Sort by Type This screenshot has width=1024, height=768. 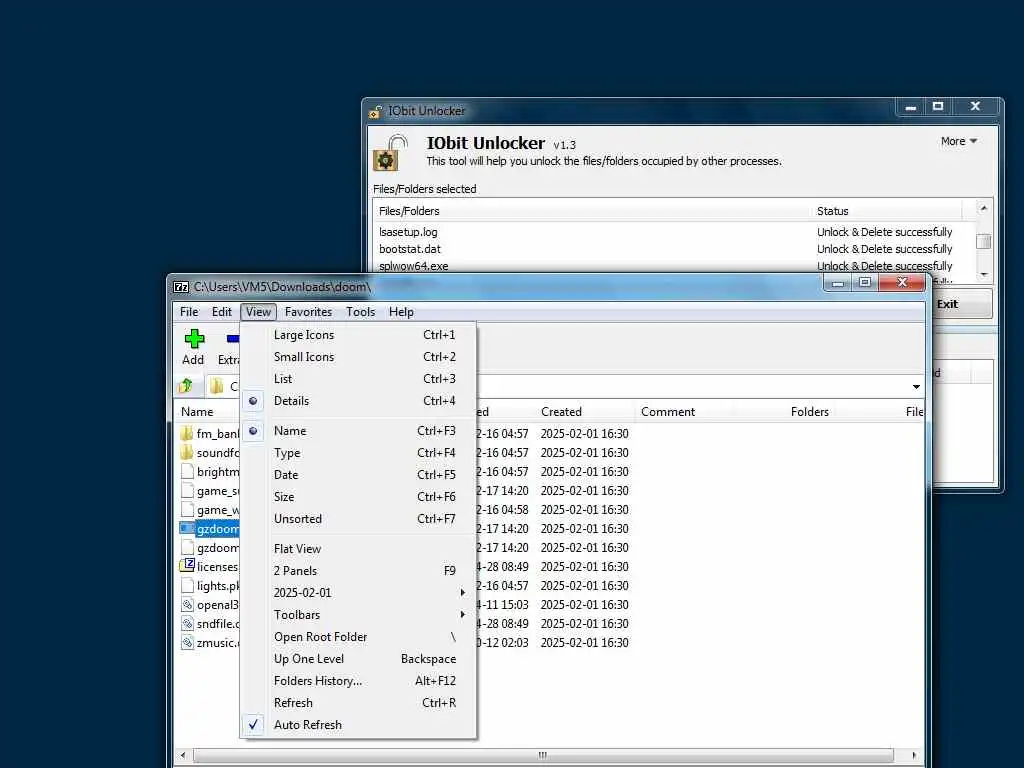point(358,453)
